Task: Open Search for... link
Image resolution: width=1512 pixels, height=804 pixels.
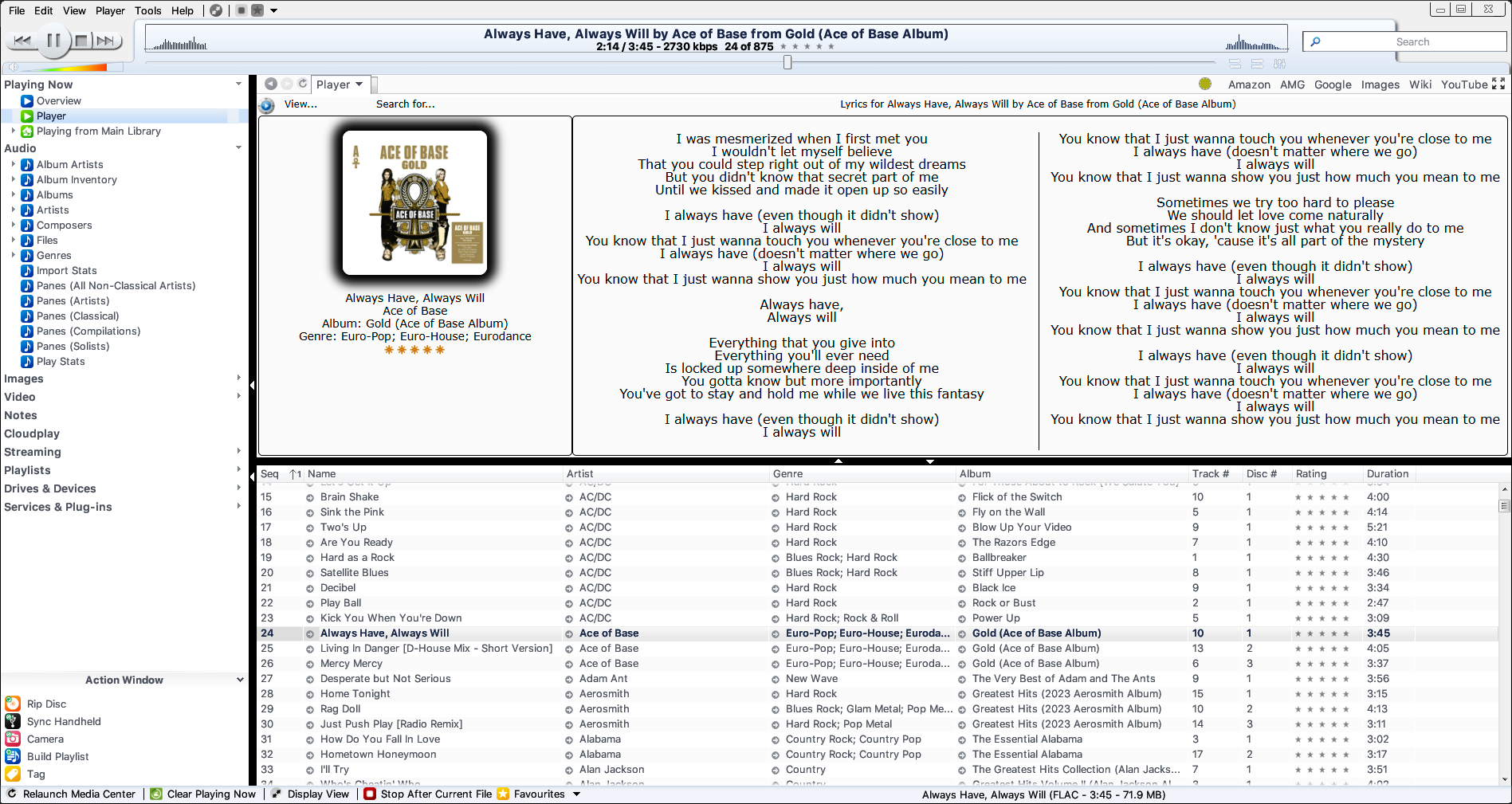Action: tap(406, 104)
